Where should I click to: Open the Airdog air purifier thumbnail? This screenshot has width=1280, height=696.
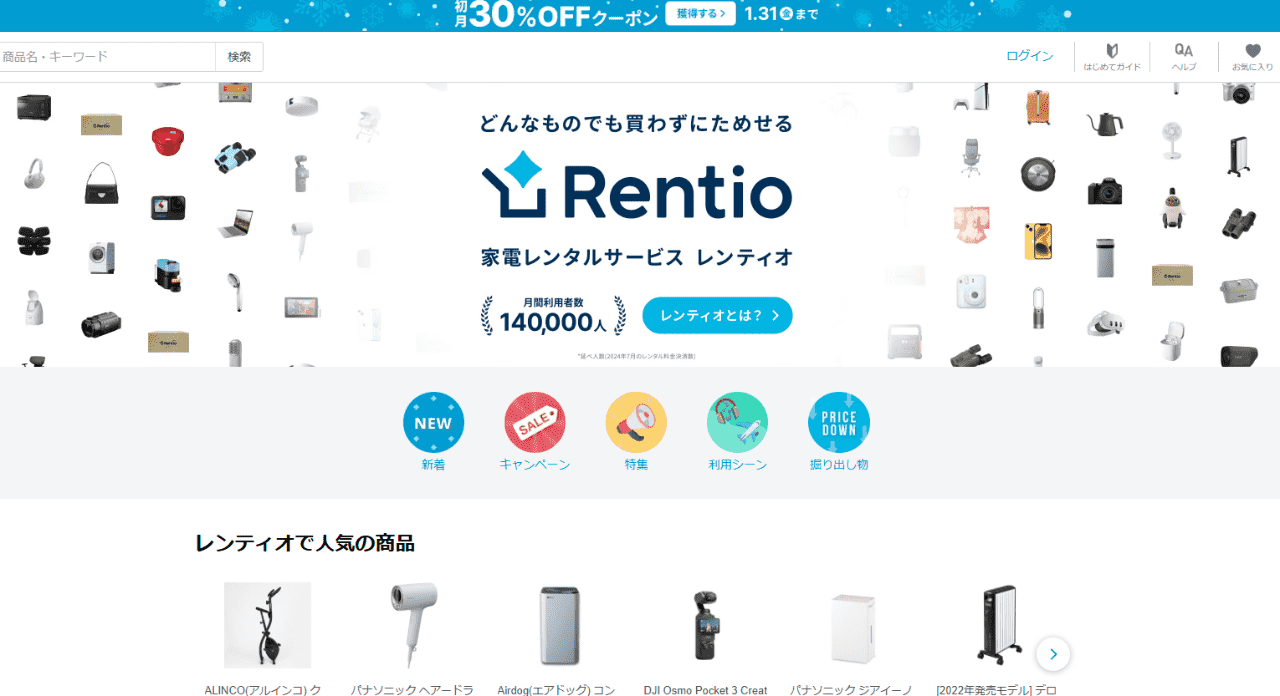coord(559,625)
